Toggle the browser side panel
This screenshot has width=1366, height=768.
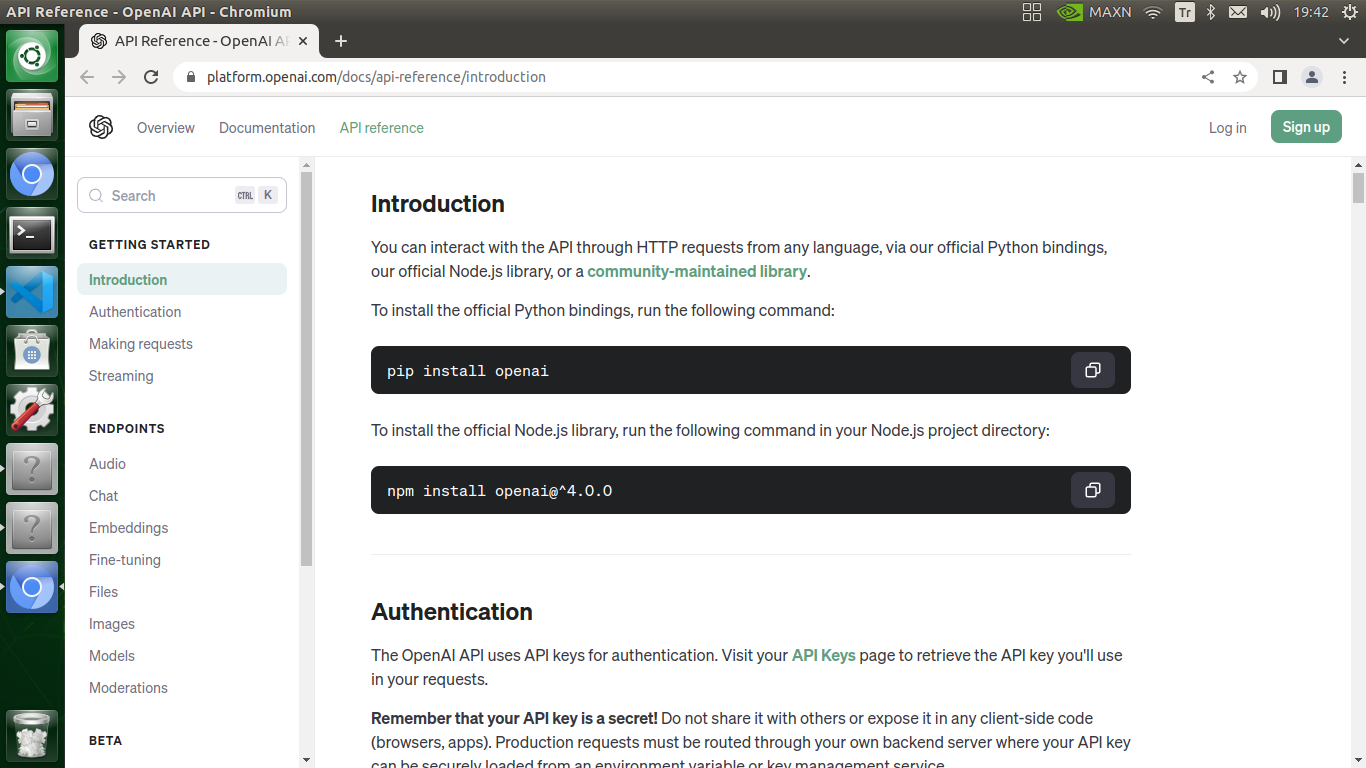pos(1279,77)
